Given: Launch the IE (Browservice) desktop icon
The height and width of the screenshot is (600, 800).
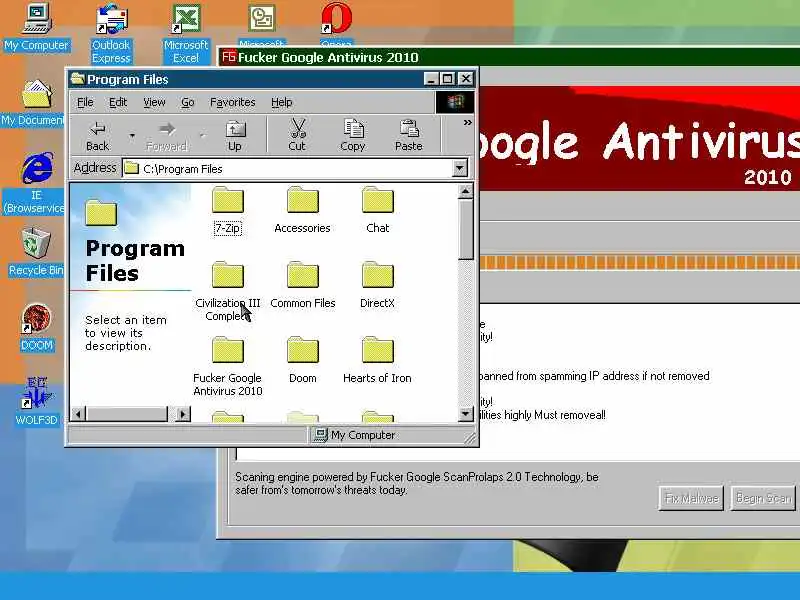Looking at the screenshot, I should coord(35,183).
